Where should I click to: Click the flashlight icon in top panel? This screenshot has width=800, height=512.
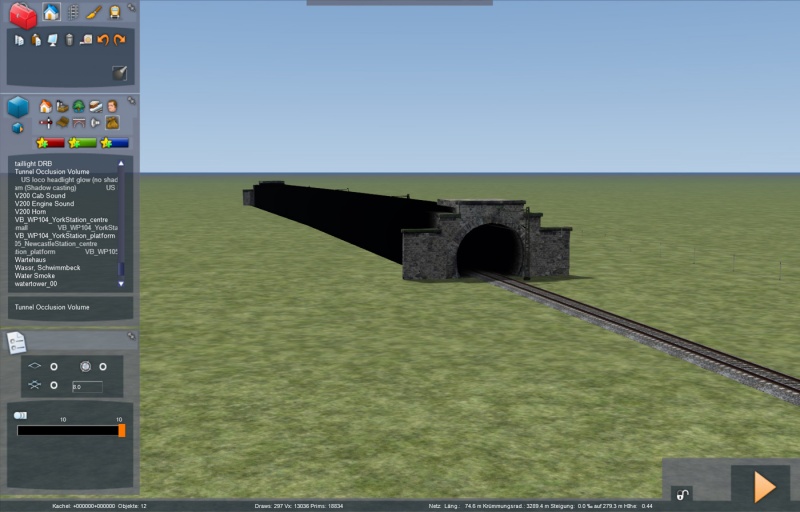(119, 73)
